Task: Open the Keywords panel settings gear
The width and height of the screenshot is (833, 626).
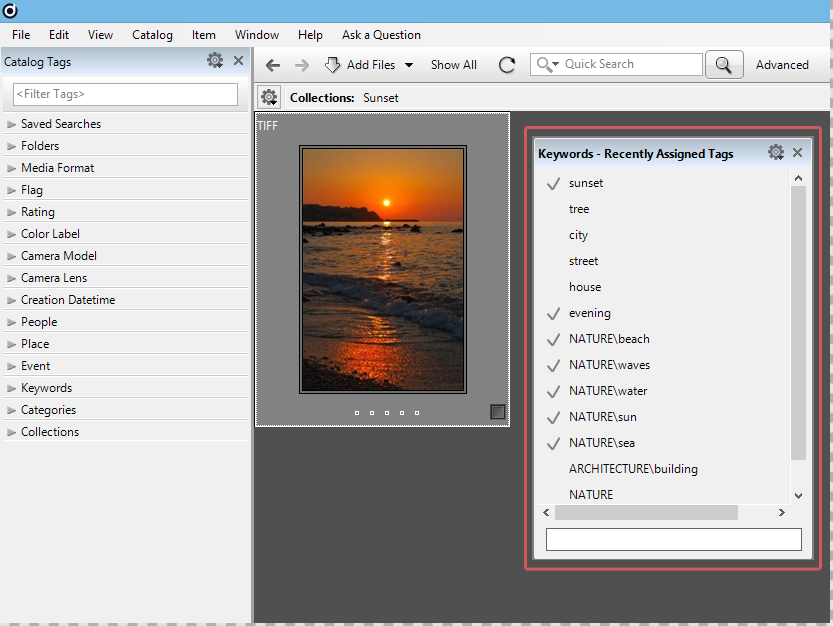Action: 776,152
